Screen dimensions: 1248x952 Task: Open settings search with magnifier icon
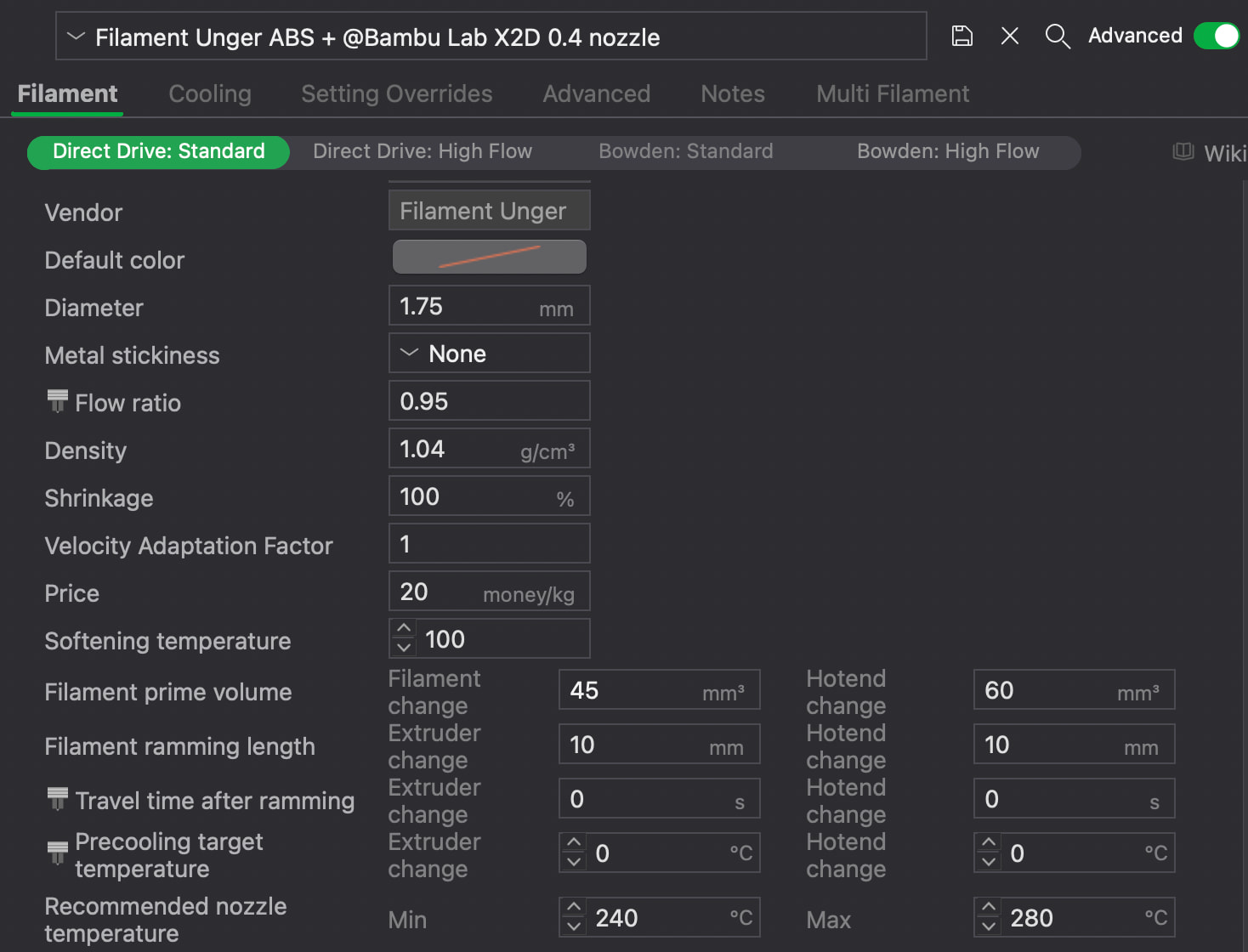tap(1058, 36)
